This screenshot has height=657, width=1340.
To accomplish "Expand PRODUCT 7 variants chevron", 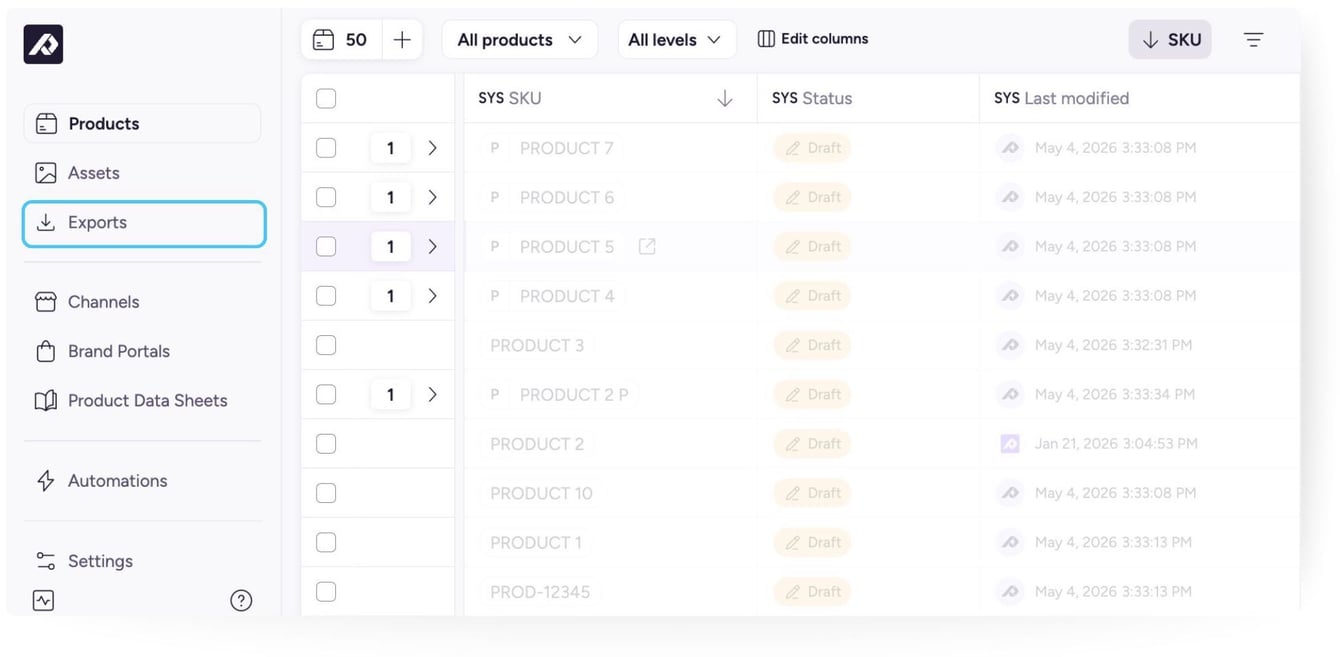I will [x=433, y=148].
